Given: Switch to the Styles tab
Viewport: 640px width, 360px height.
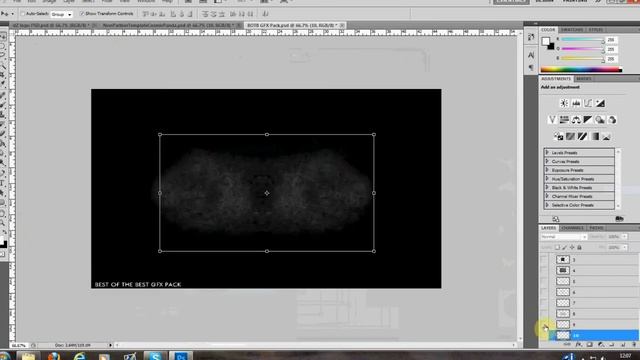Looking at the screenshot, I should [x=595, y=30].
